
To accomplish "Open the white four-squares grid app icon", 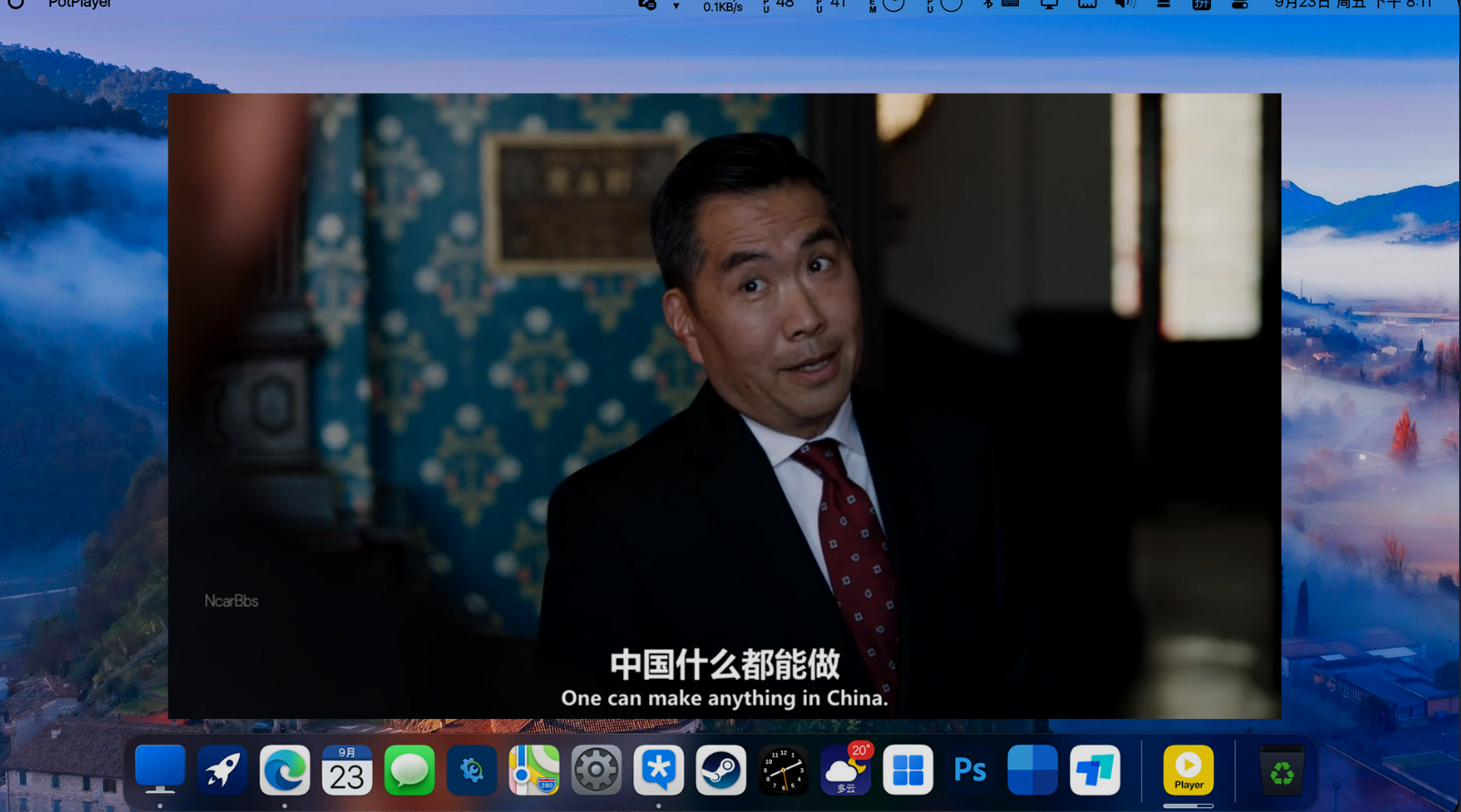I will [x=908, y=770].
